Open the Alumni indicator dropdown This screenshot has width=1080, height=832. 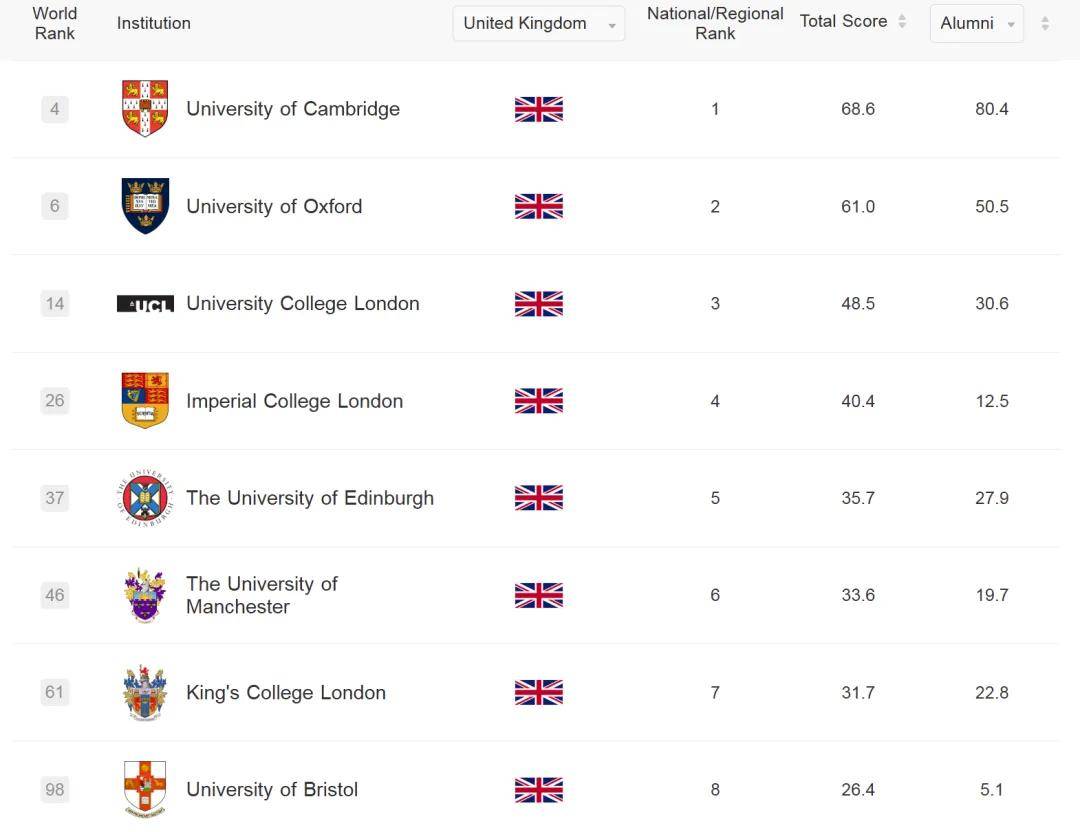point(976,24)
